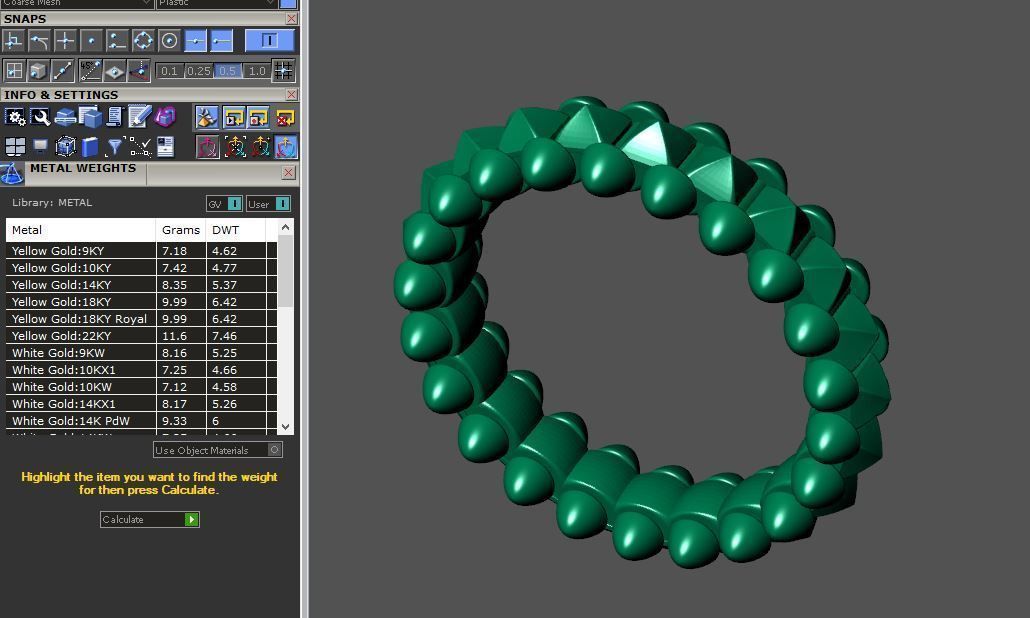Screen dimensions: 1030x618
Task: Open the four-viewport layout icon
Action: [x=15, y=145]
